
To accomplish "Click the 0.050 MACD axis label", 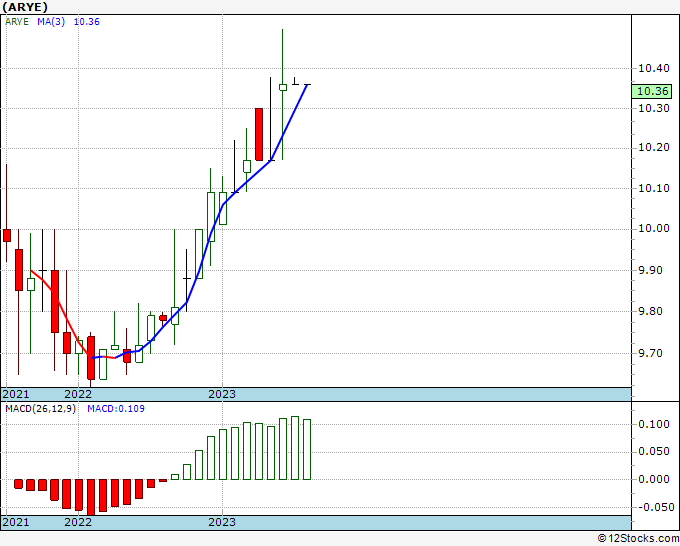I will tap(654, 451).
